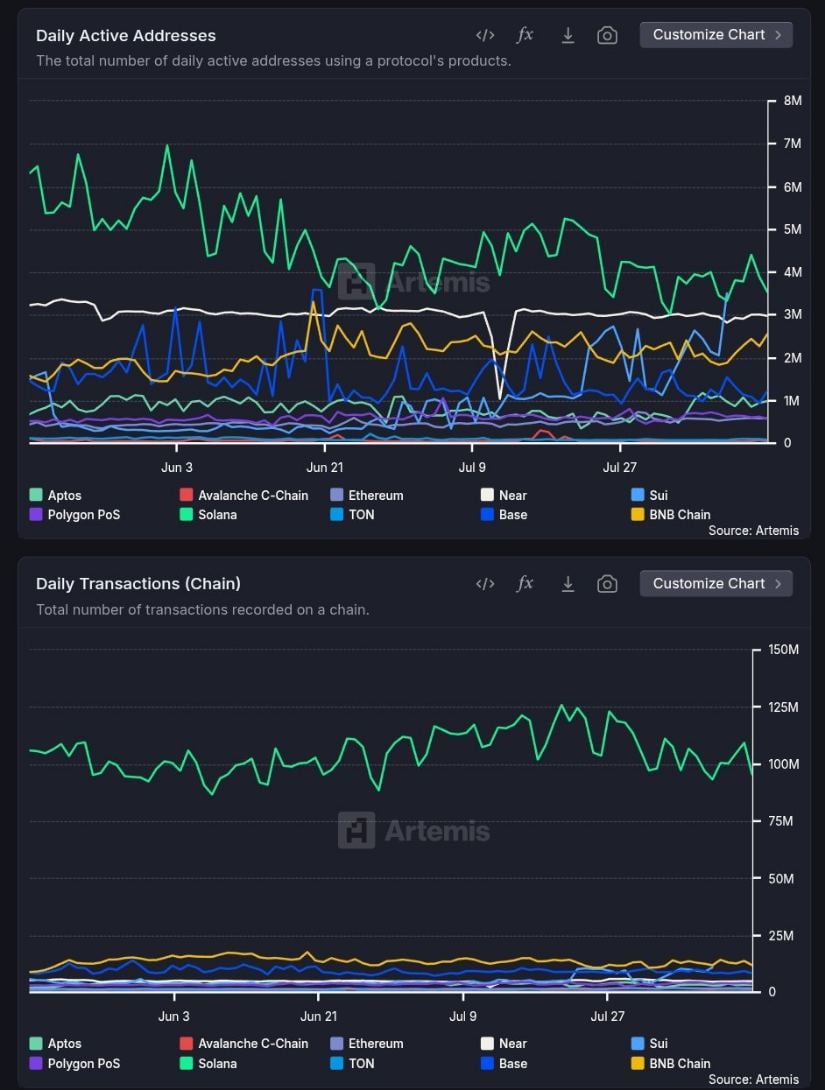This screenshot has height=1090, width=825.
Task: Click Customize Chart in Daily Active Addresses panel
Action: pyautogui.click(x=716, y=35)
